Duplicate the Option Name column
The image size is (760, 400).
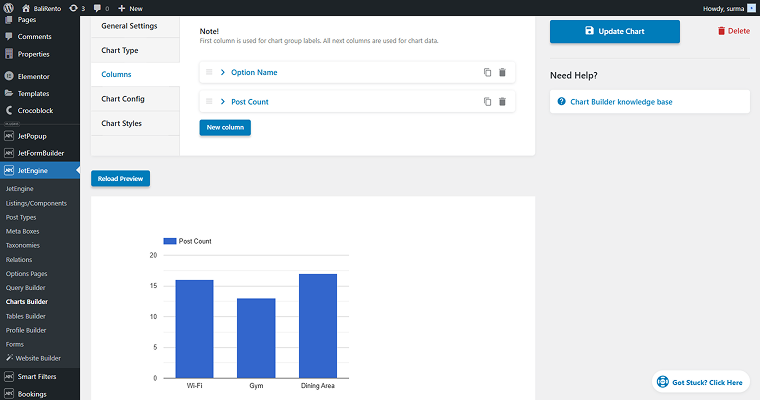(x=487, y=72)
